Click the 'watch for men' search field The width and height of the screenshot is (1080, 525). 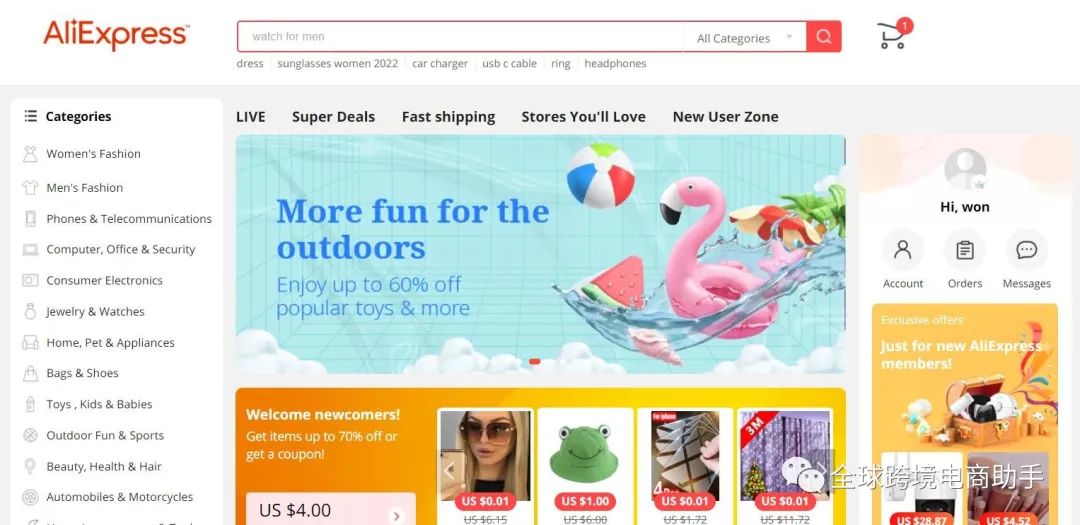(x=460, y=37)
